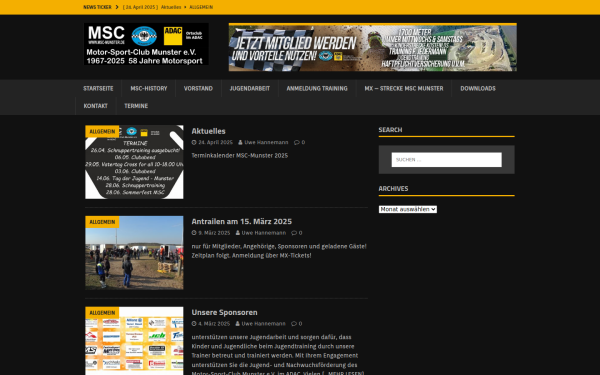Open the 'Unsere Sponsoren' article title
Viewport: 600px width, 375px height.
[224, 312]
